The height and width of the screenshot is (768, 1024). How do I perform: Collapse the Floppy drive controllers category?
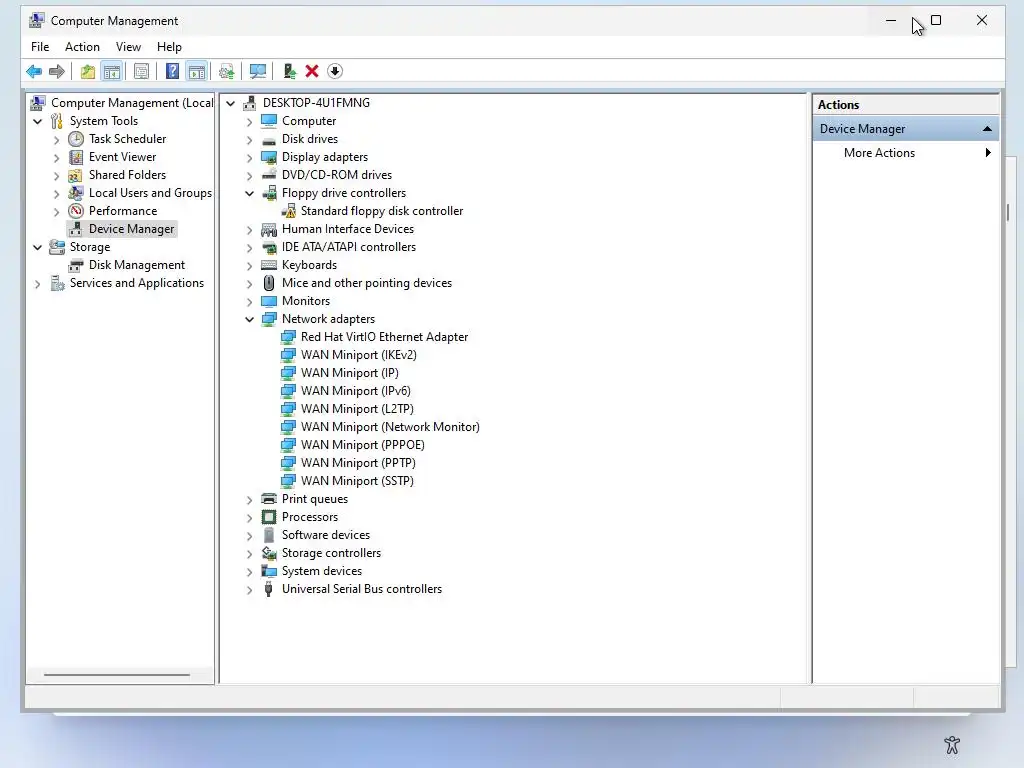click(x=249, y=193)
